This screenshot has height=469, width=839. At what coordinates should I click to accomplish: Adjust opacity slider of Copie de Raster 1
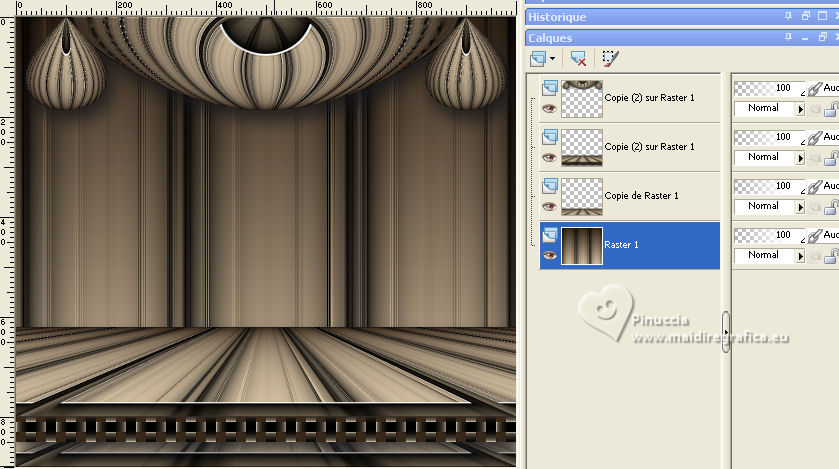click(769, 186)
